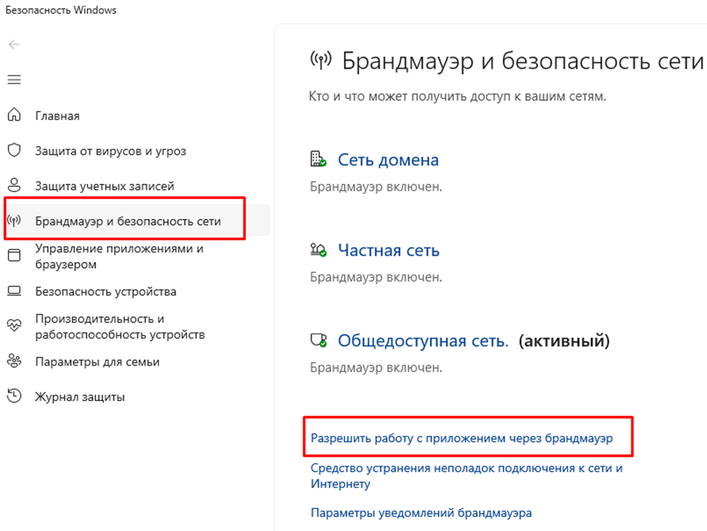Open Безопасность устройства section
The image size is (707, 531).
106,292
